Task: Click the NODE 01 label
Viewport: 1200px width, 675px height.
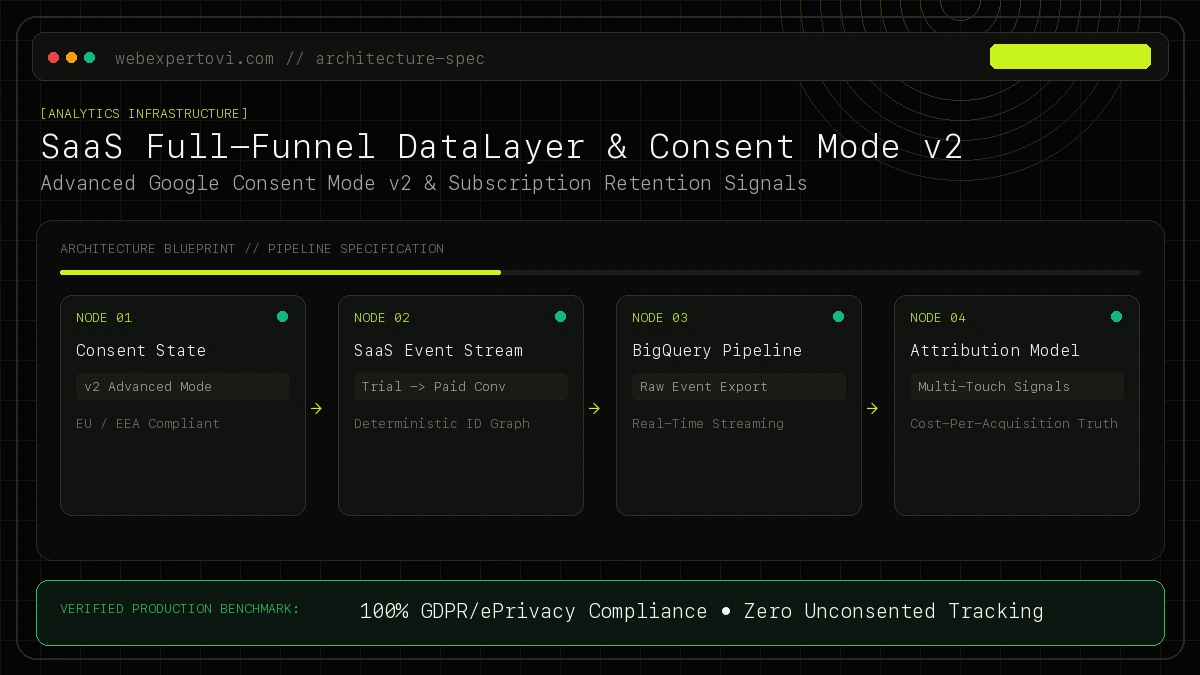Action: point(104,318)
